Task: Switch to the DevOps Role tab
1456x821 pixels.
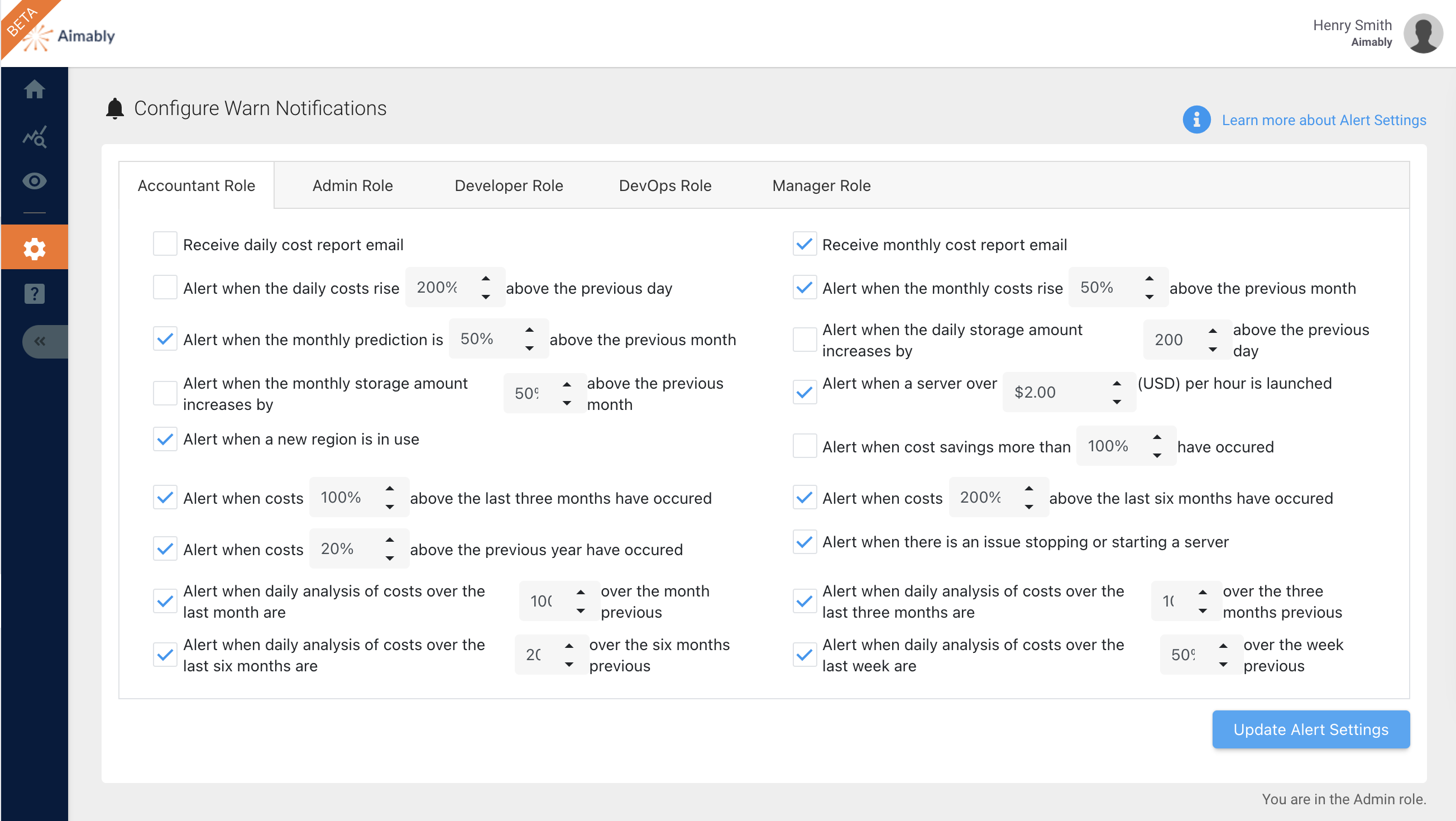Action: pyautogui.click(x=665, y=185)
